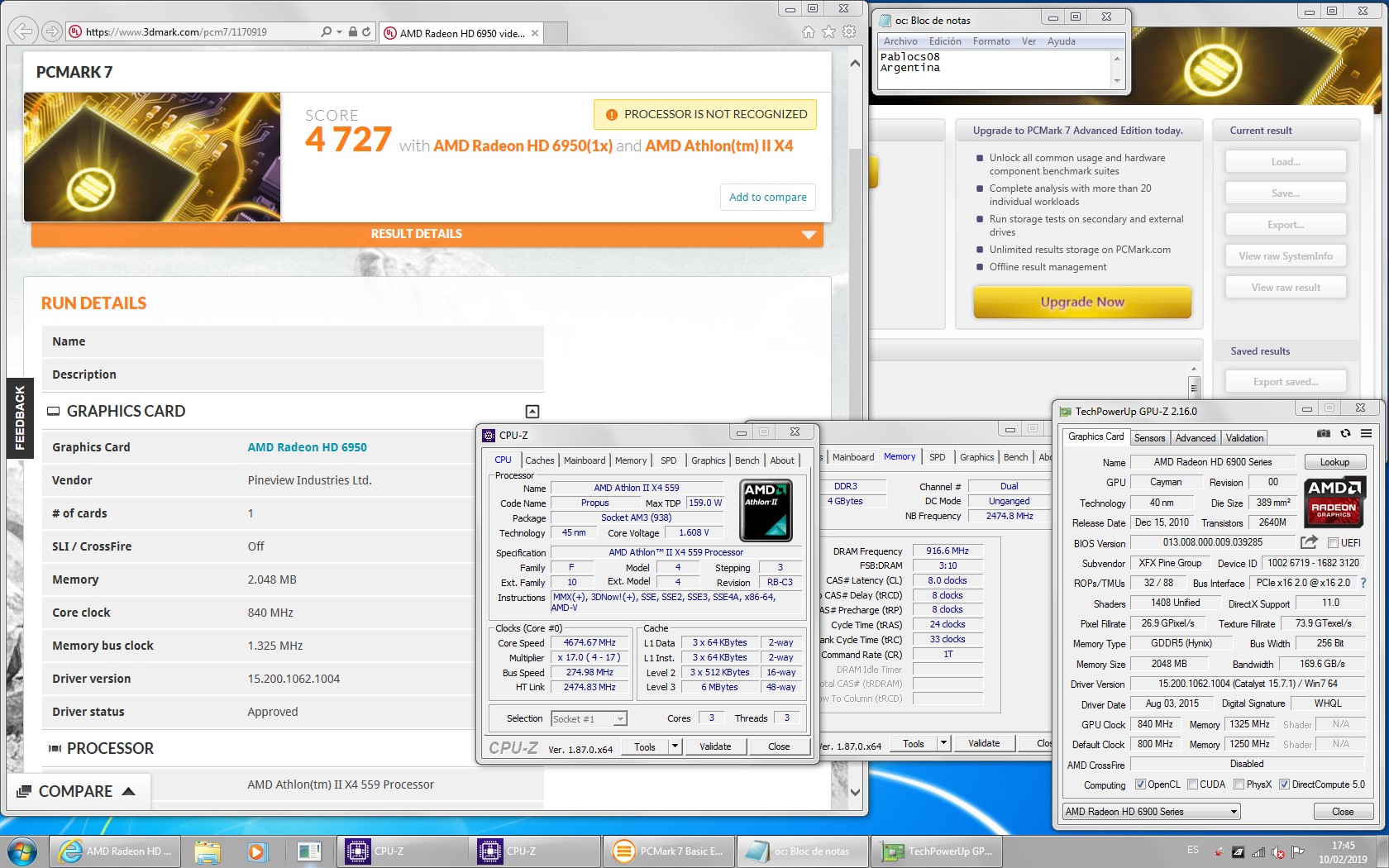Switch to the Mainboard tab in front CPU-Z
Screen dimensions: 1389x868
pyautogui.click(x=585, y=460)
